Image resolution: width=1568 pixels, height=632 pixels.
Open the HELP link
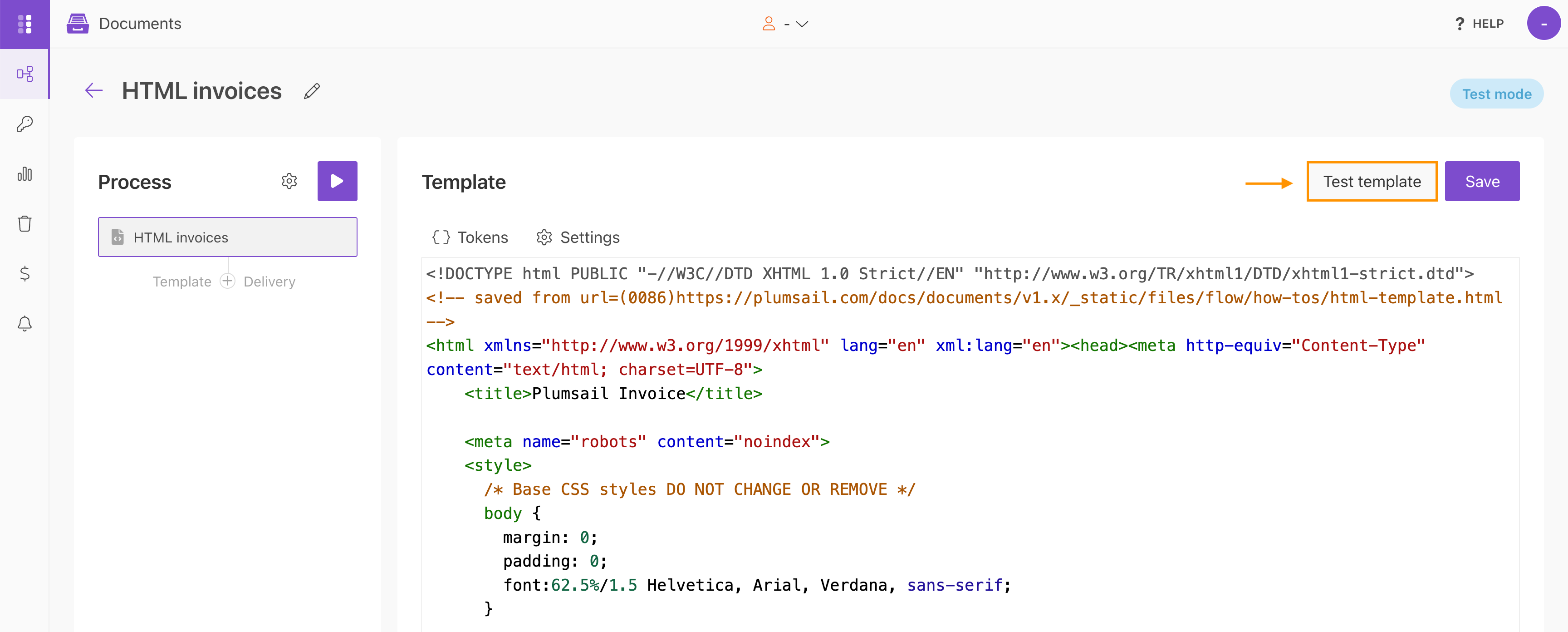point(1479,24)
